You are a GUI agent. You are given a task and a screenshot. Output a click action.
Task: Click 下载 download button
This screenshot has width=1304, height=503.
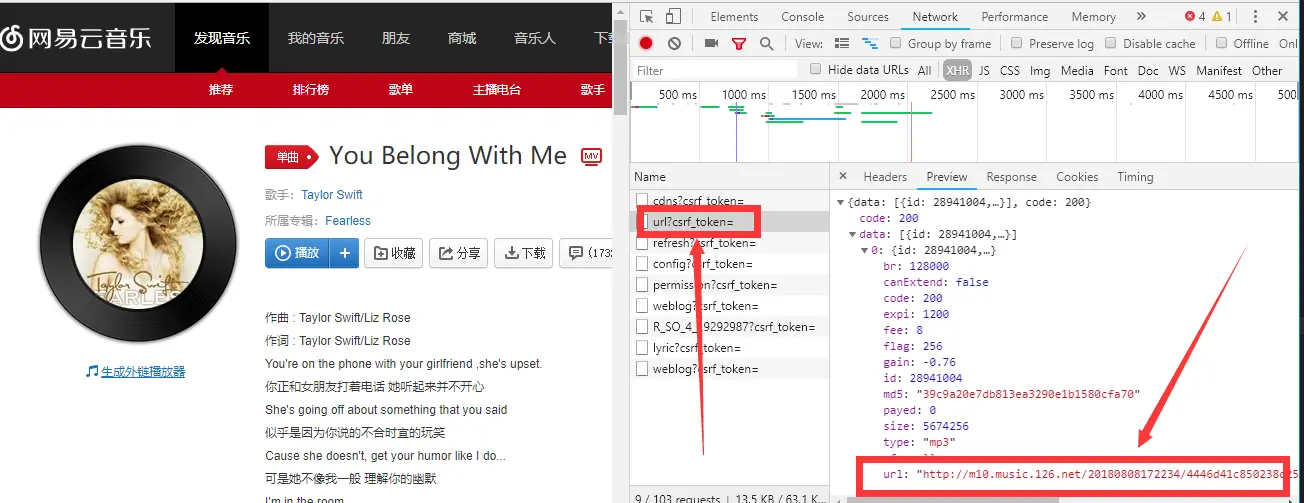[523, 253]
